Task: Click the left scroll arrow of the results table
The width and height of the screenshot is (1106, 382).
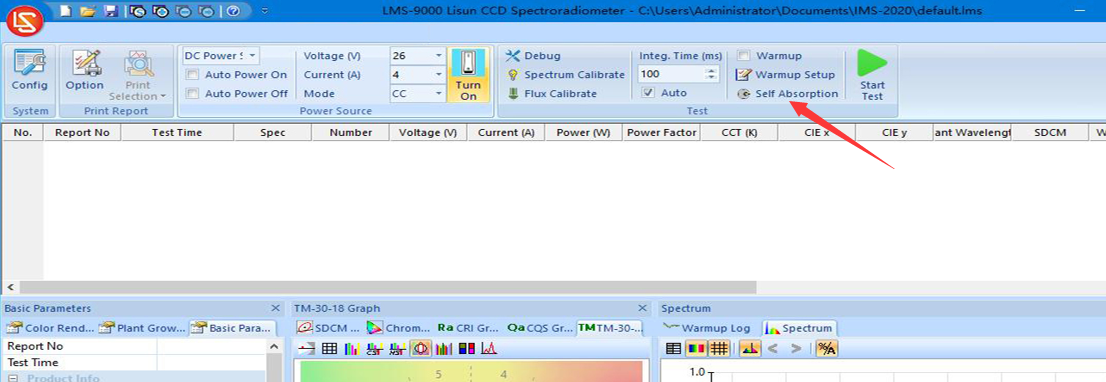Action: (10, 288)
